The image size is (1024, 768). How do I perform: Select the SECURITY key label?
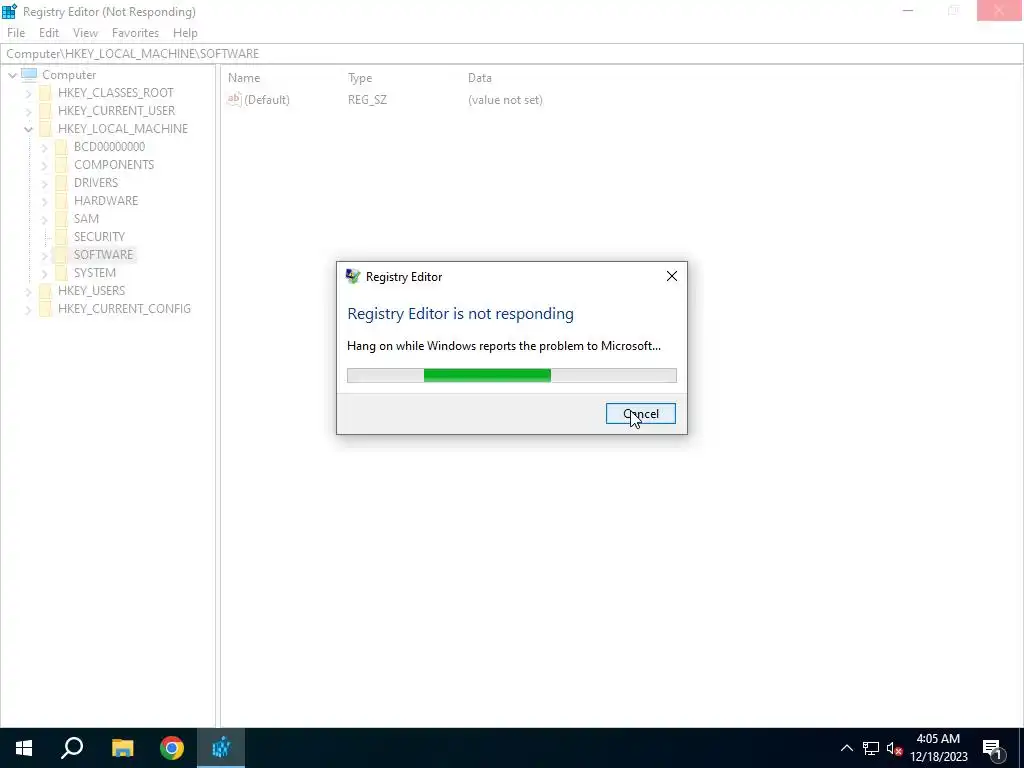[x=99, y=236]
